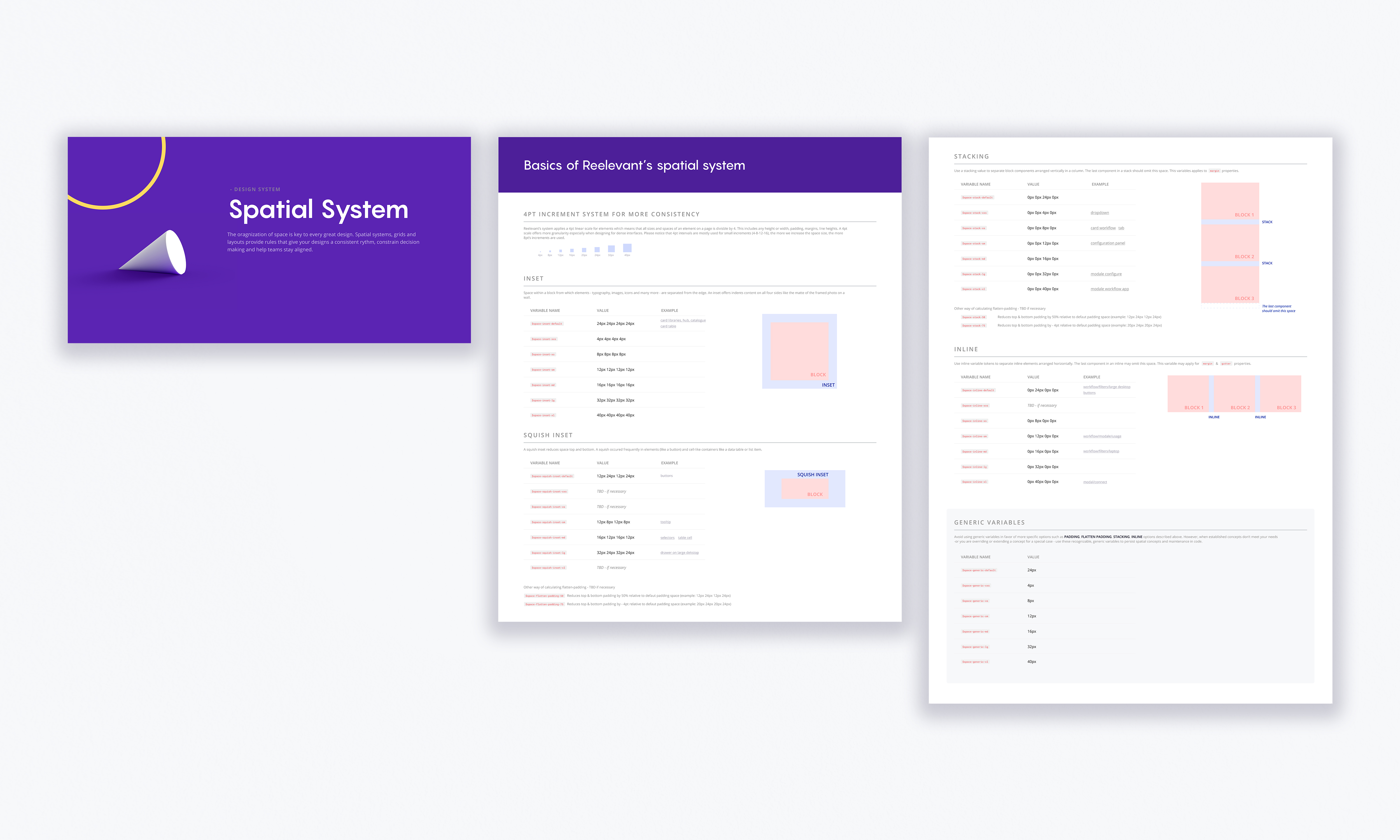Follow the 'modale configure' link
Image resolution: width=1400 pixels, height=840 pixels.
click(x=1106, y=274)
